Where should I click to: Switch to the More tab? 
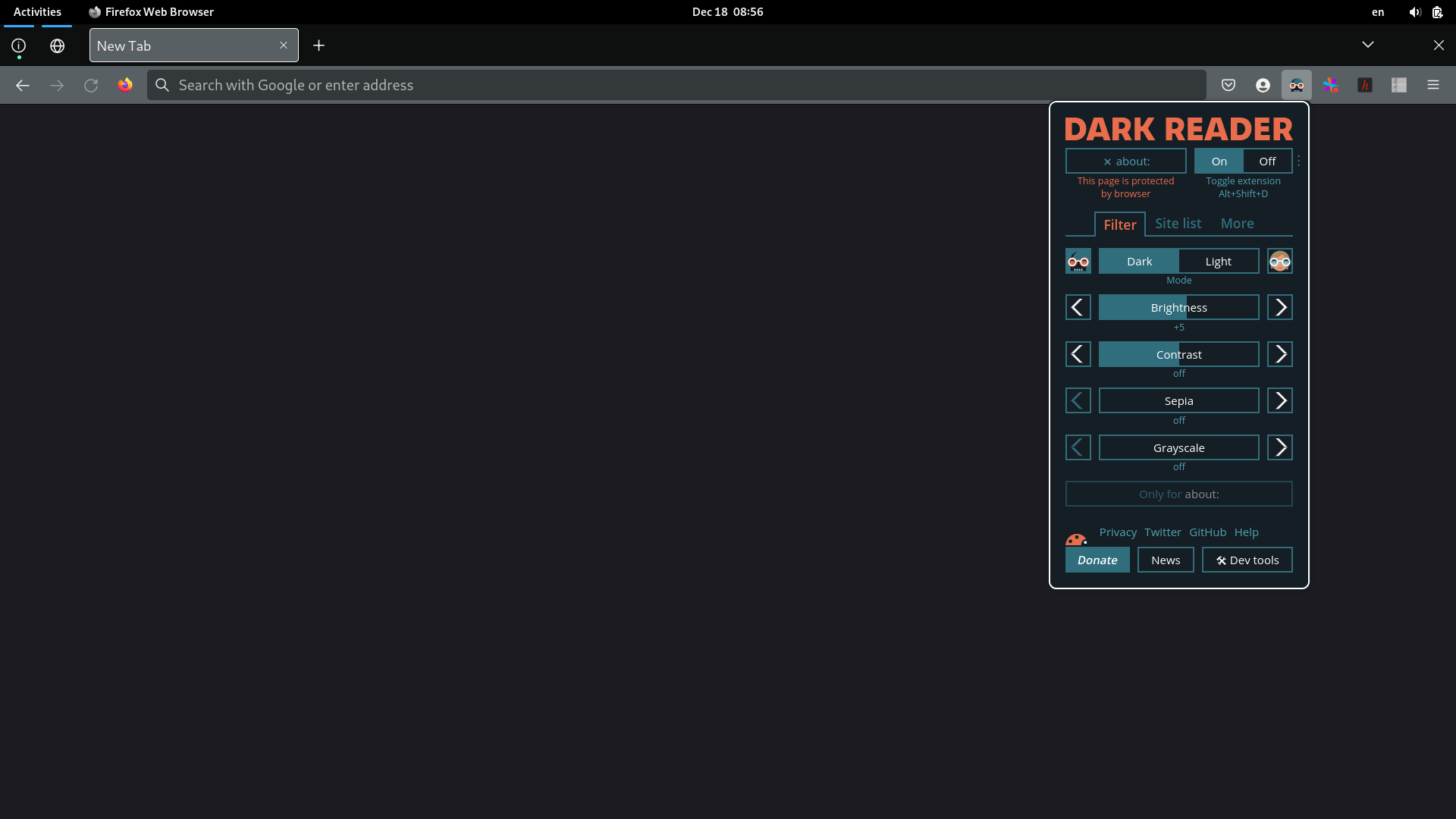[1237, 223]
